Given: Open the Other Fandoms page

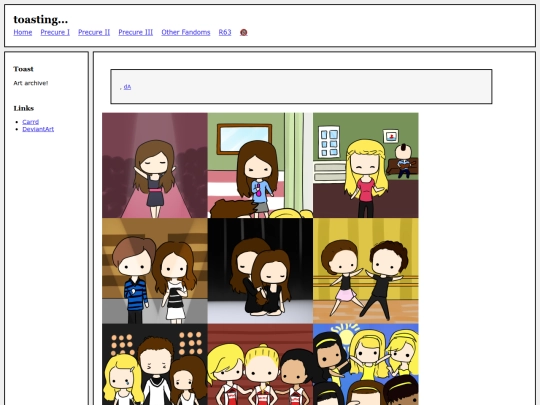Looking at the screenshot, I should tap(186, 32).
